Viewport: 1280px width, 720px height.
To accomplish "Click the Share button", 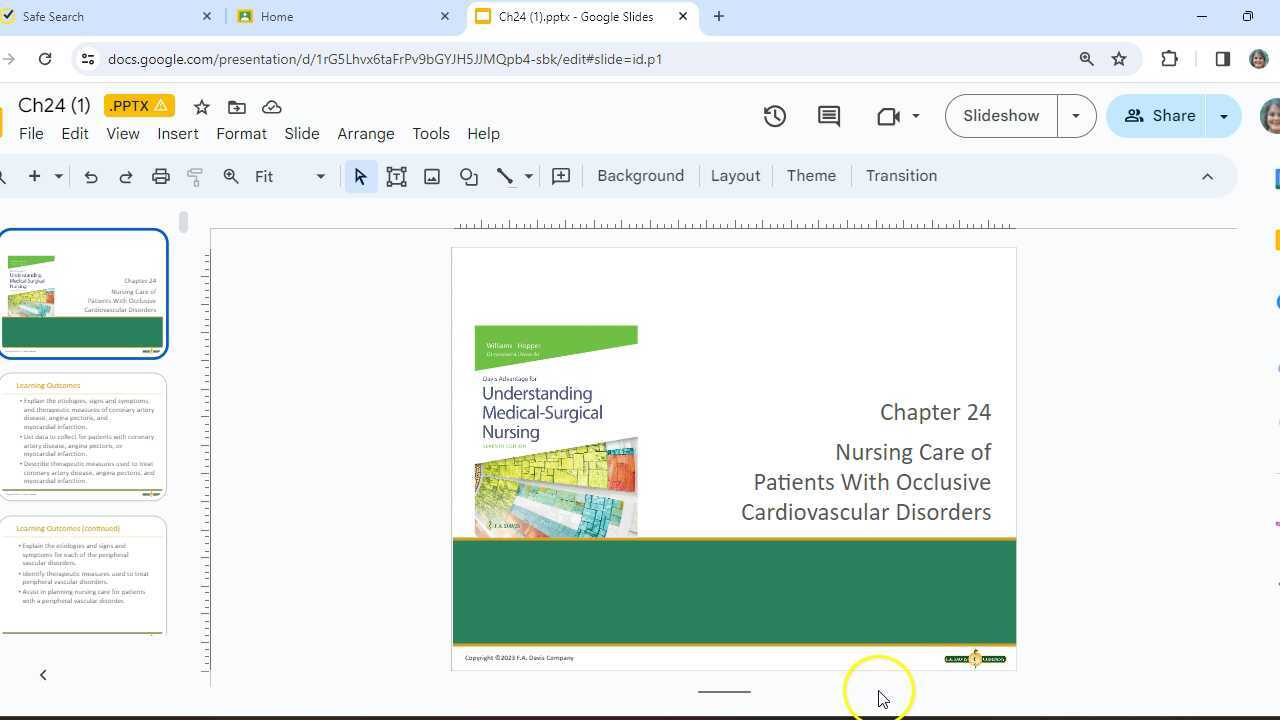I will tap(1160, 116).
